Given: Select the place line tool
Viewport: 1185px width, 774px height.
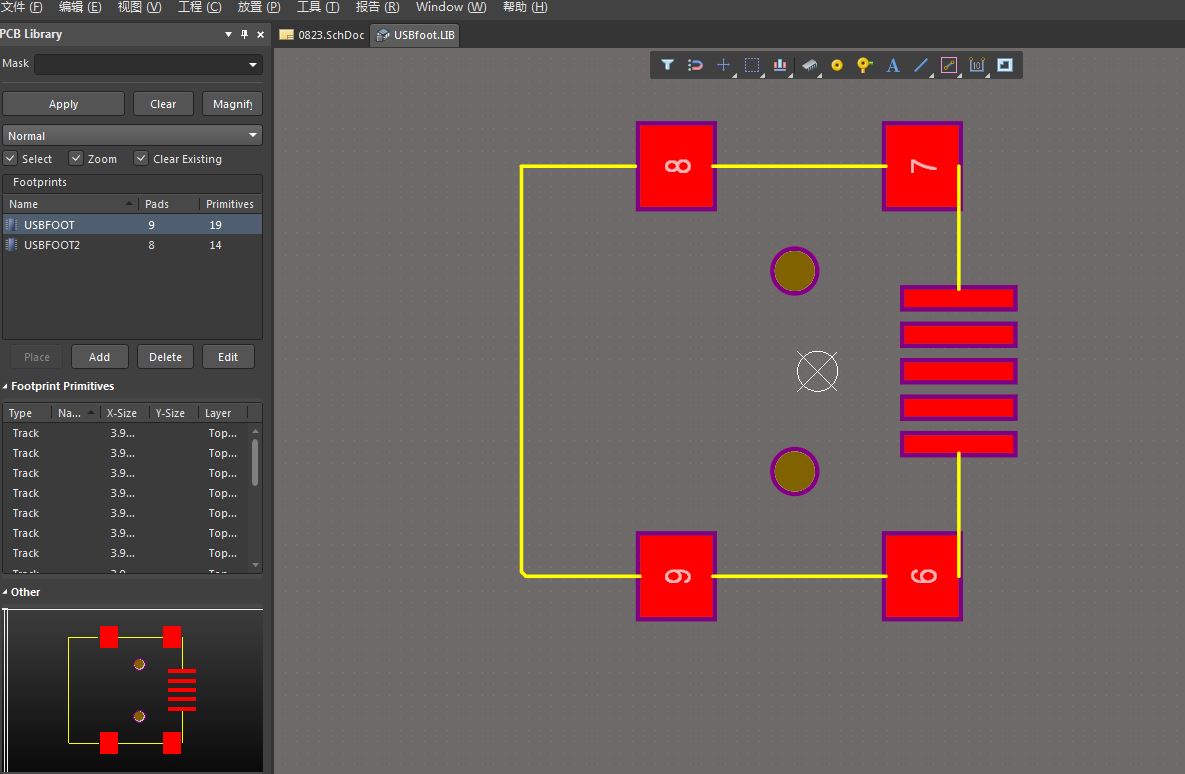Looking at the screenshot, I should point(920,65).
